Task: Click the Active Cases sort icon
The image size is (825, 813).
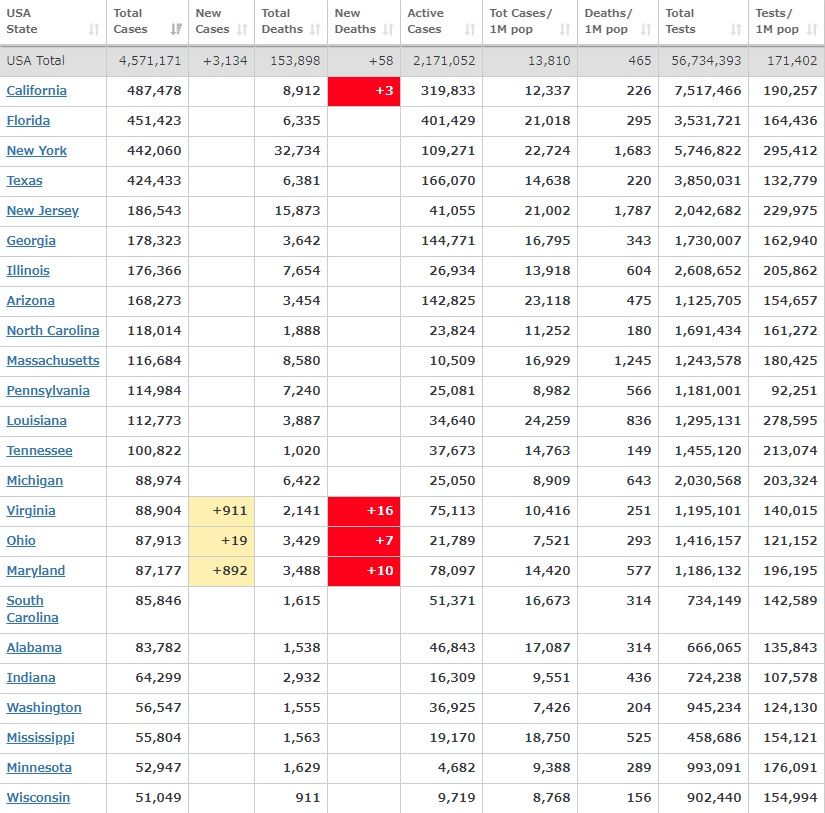Action: point(471,30)
